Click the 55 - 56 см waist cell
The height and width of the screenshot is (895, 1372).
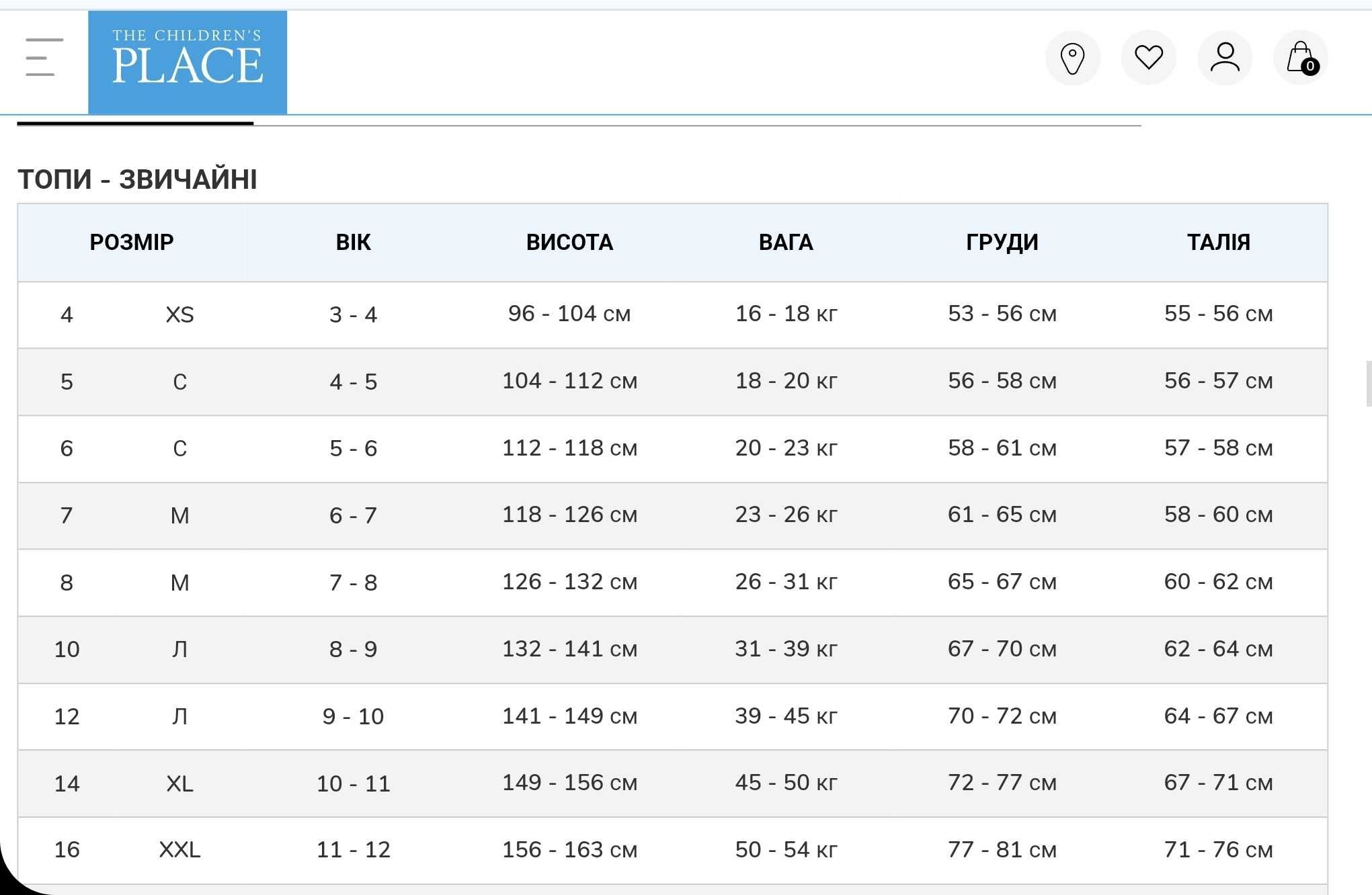coord(1219,313)
